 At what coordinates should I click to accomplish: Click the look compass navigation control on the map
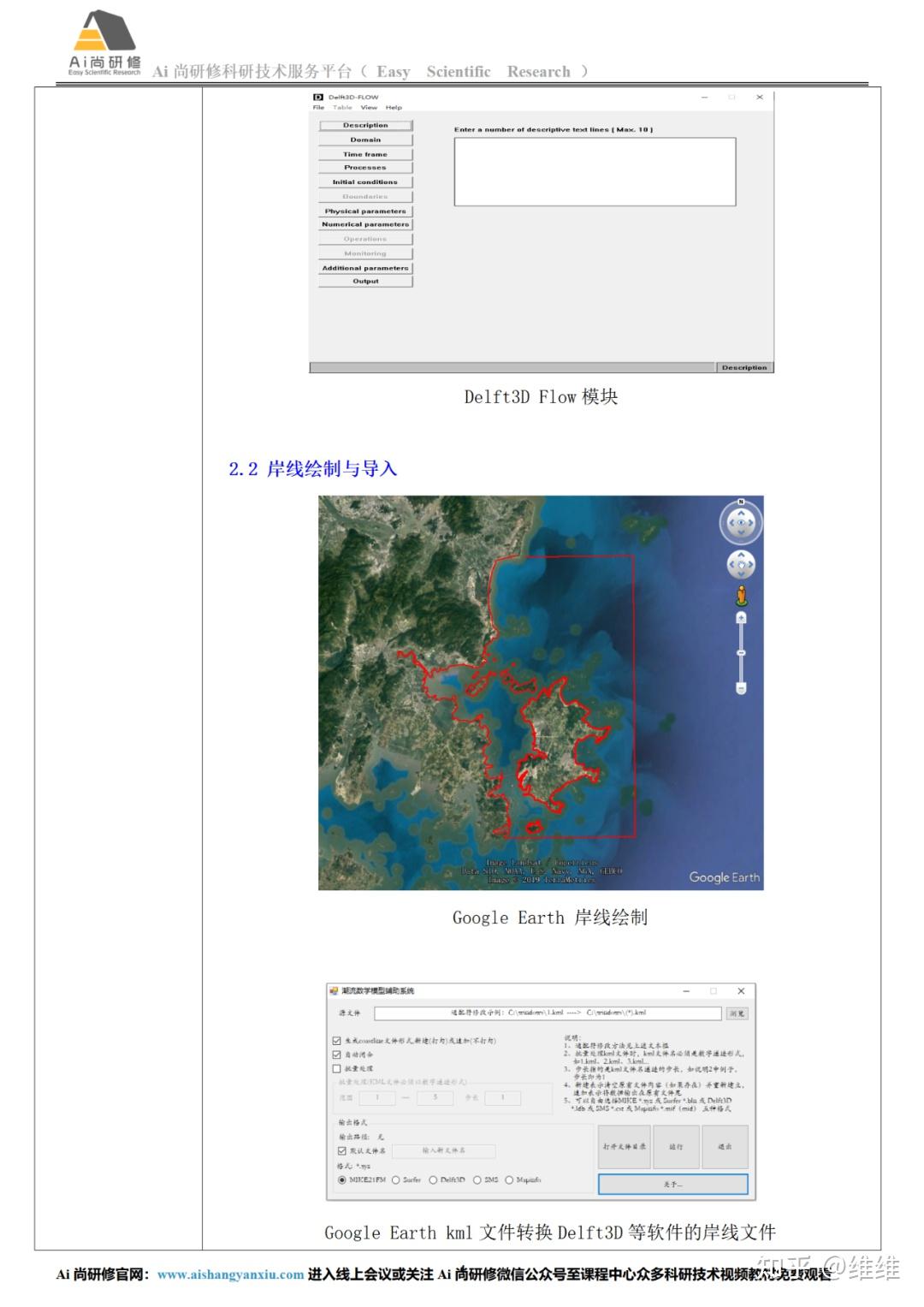[x=741, y=522]
